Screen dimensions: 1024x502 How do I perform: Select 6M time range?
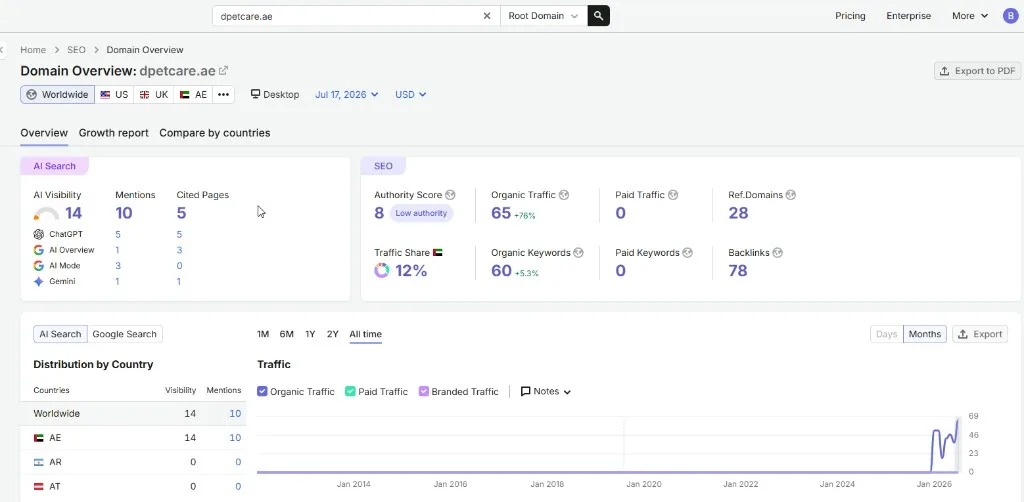(287, 334)
